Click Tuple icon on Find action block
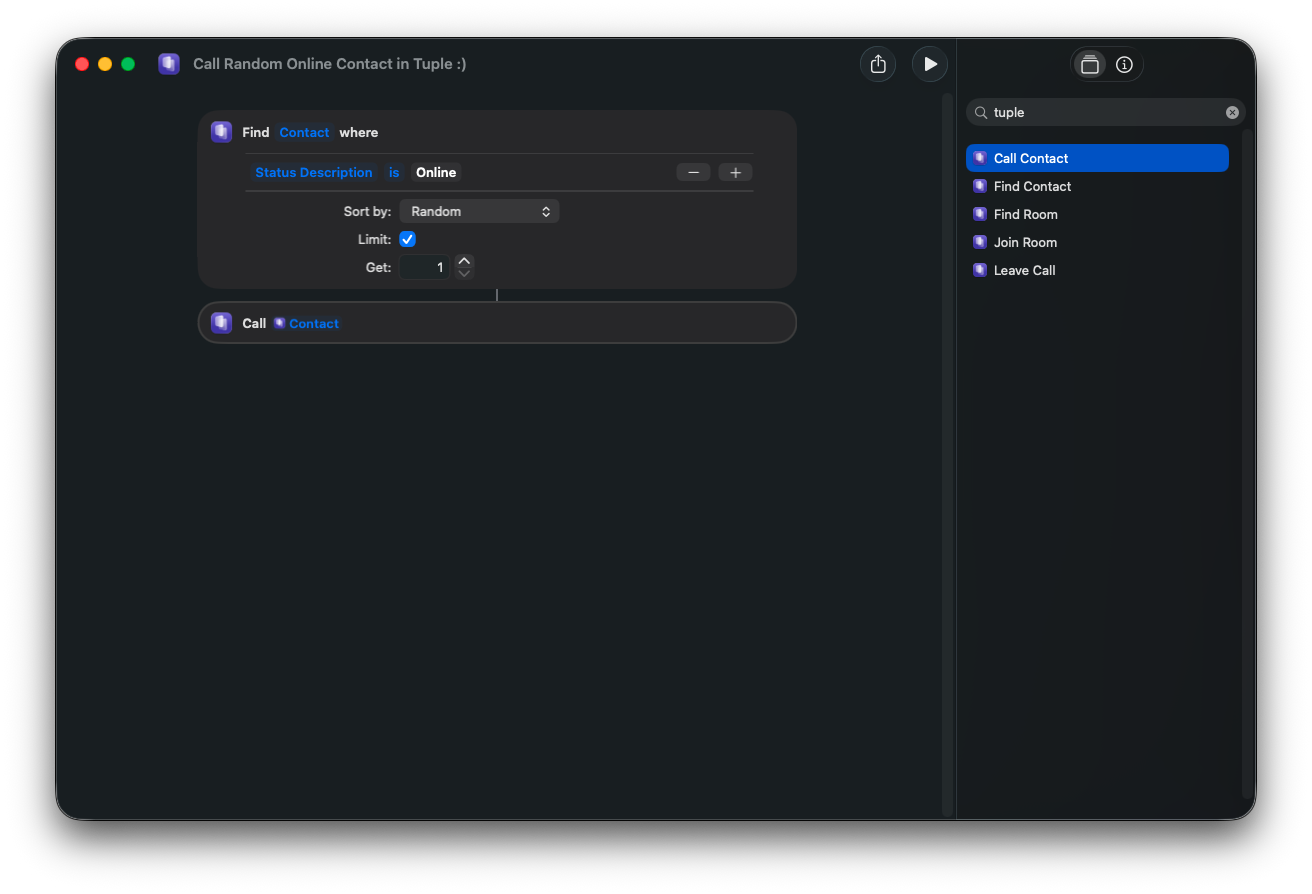The width and height of the screenshot is (1312, 894). point(221,132)
